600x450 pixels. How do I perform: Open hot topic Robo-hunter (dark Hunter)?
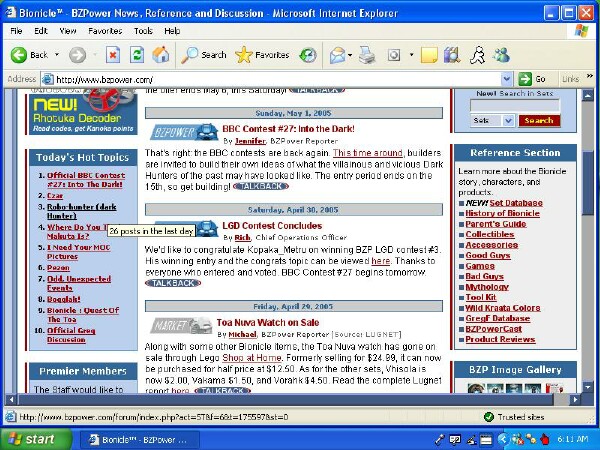tap(82, 211)
